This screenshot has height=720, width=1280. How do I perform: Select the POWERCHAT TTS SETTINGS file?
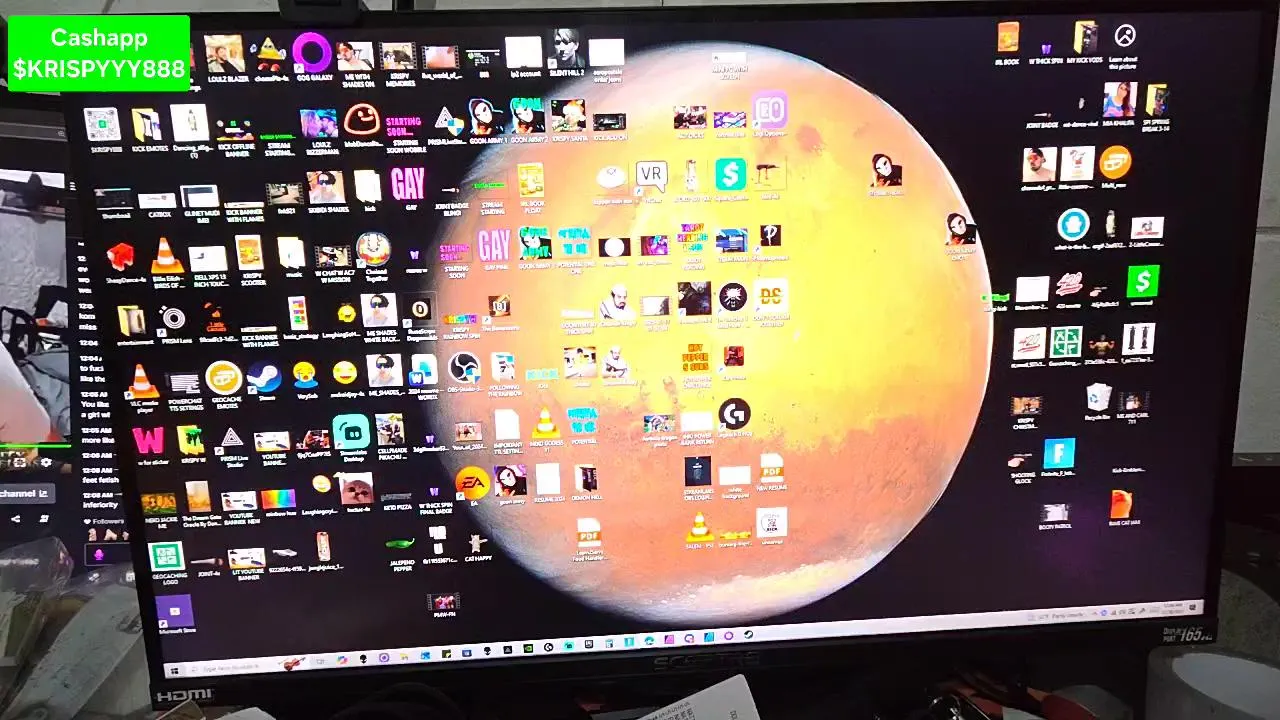[x=184, y=391]
